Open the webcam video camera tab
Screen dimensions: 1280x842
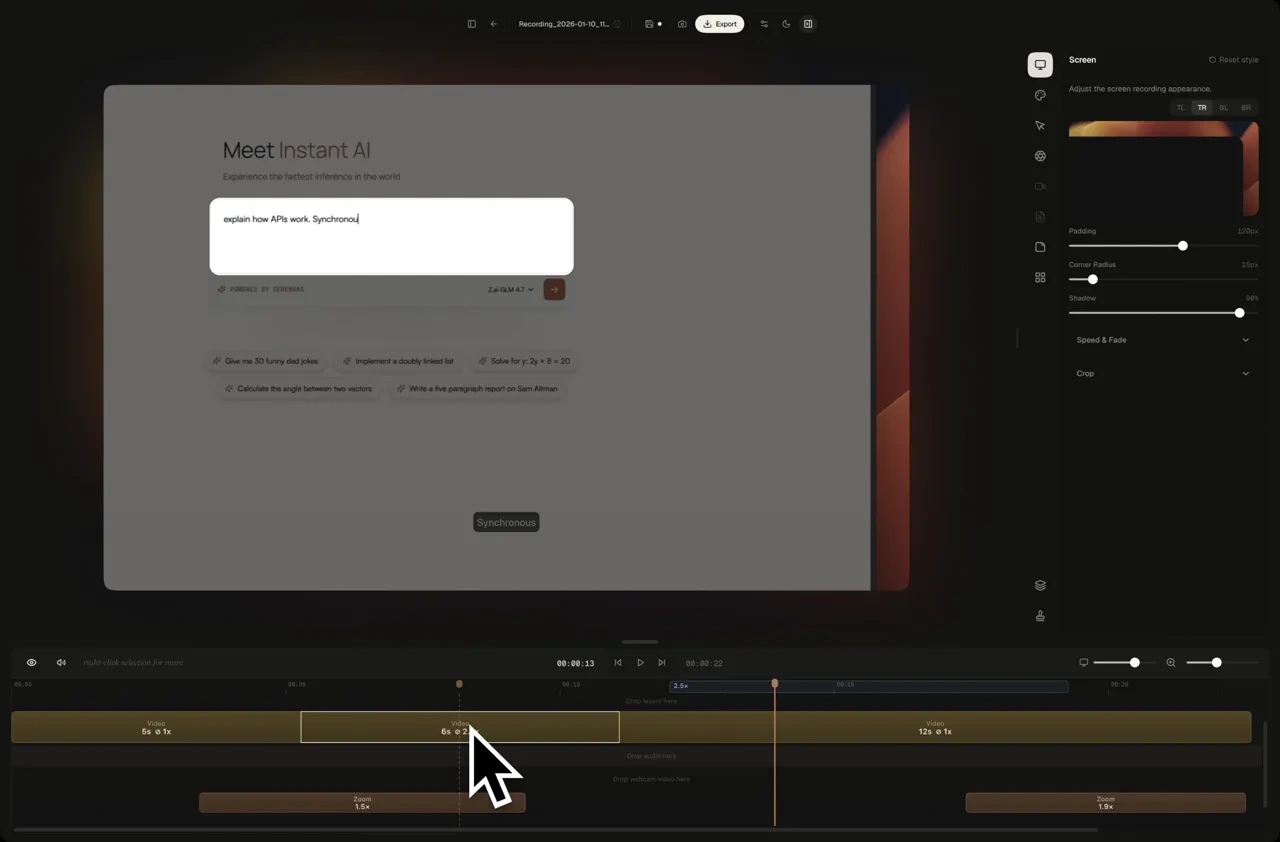(1040, 187)
